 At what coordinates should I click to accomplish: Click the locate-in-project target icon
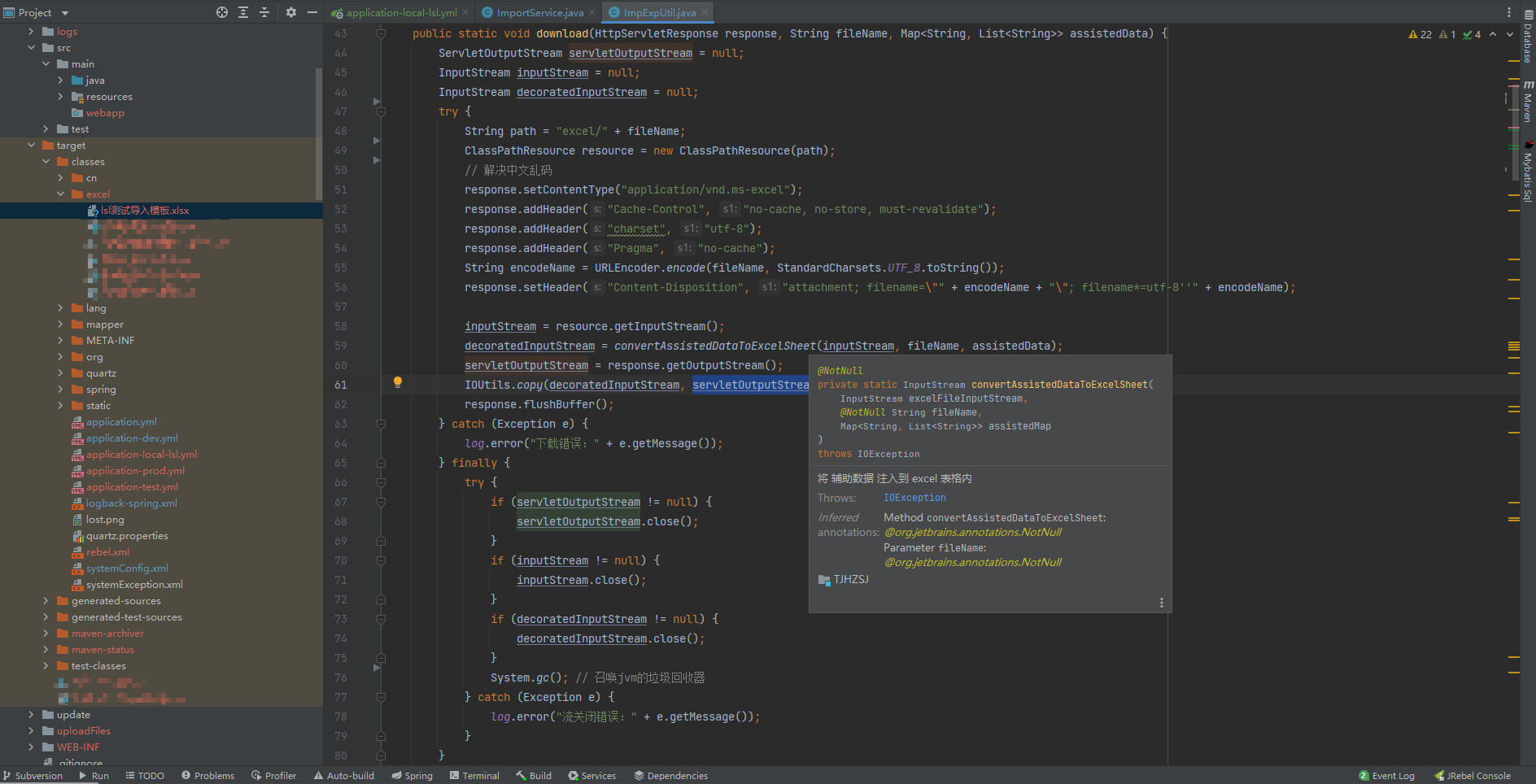[x=222, y=12]
